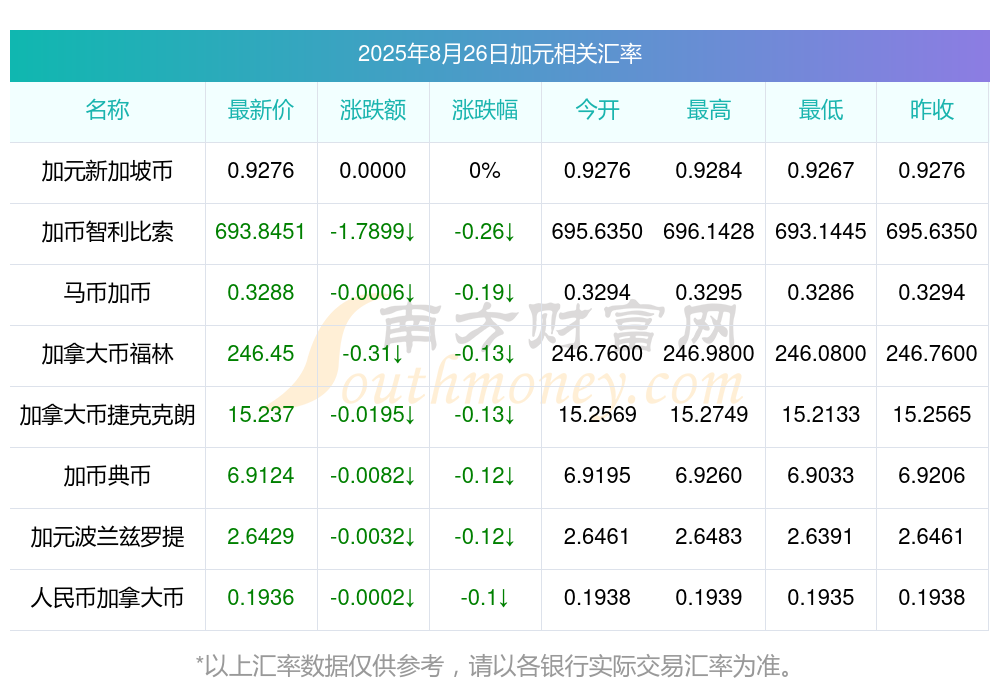
Task: Click change amount -0.31↓
Action: pyautogui.click(x=372, y=353)
